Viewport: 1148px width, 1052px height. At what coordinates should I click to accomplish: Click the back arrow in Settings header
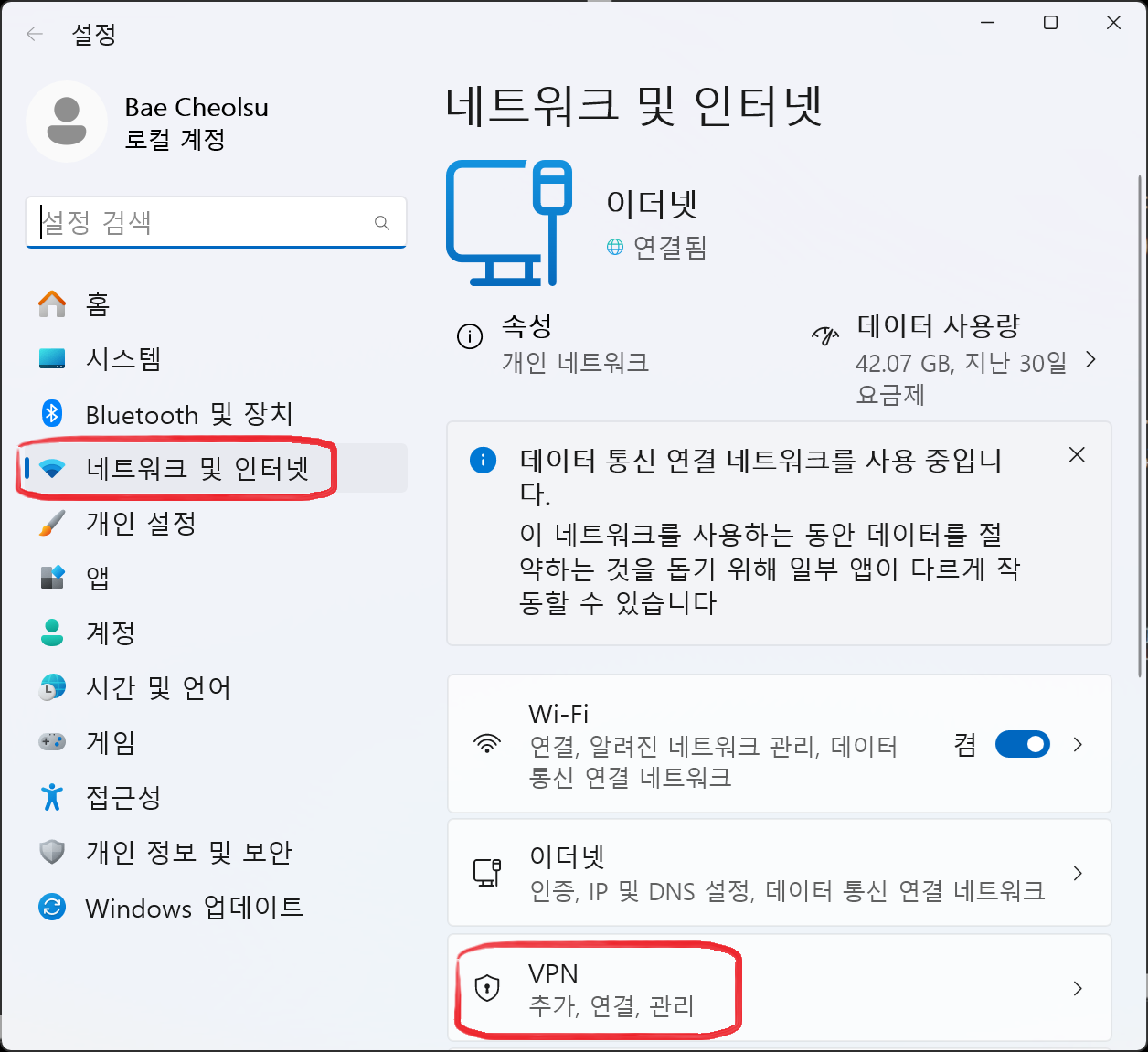(x=35, y=35)
